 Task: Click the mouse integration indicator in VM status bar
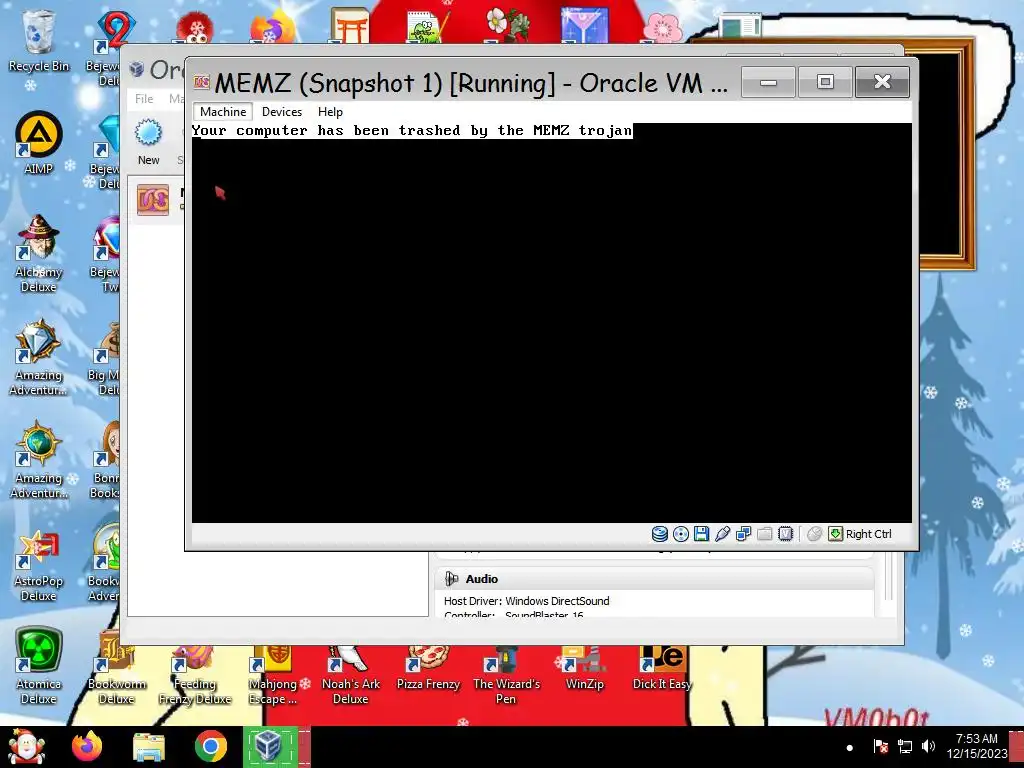[814, 534]
